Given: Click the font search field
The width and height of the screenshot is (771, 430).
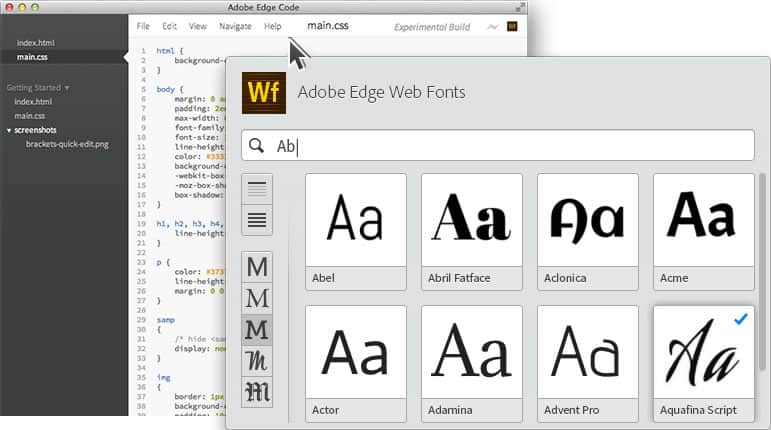Looking at the screenshot, I should pyautogui.click(x=498, y=145).
